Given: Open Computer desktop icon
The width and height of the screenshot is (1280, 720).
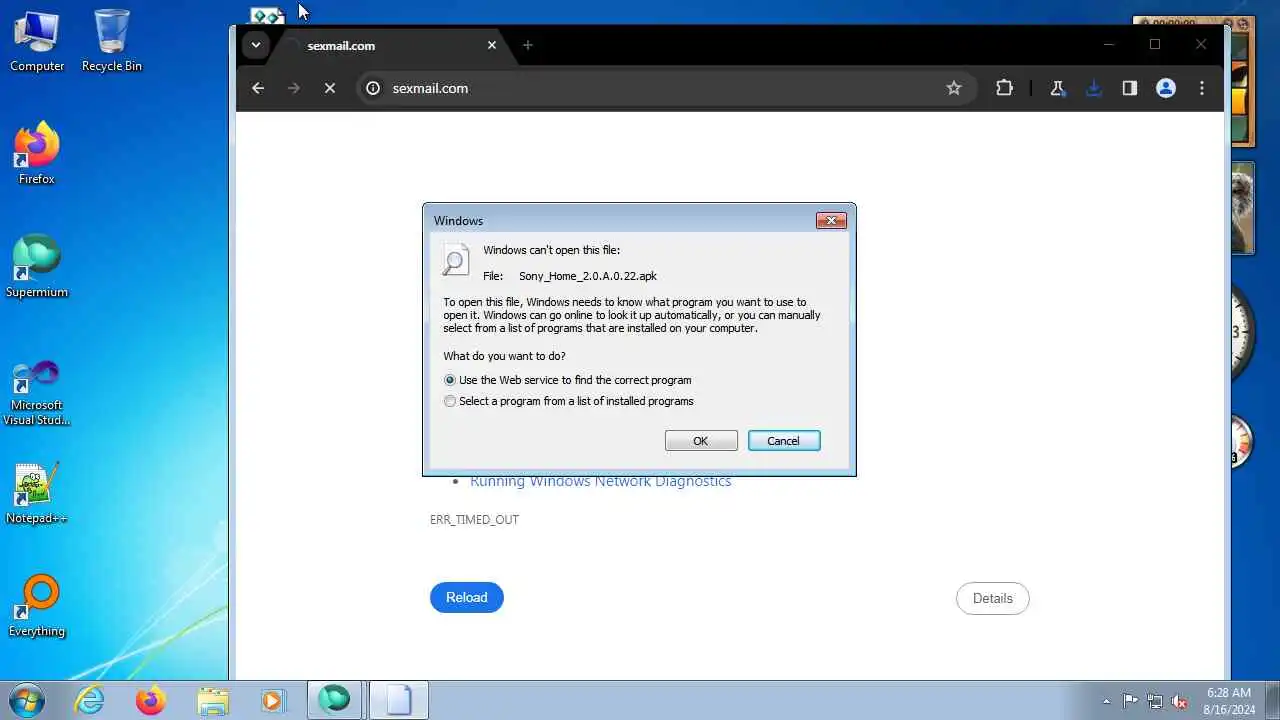Looking at the screenshot, I should pos(37,41).
